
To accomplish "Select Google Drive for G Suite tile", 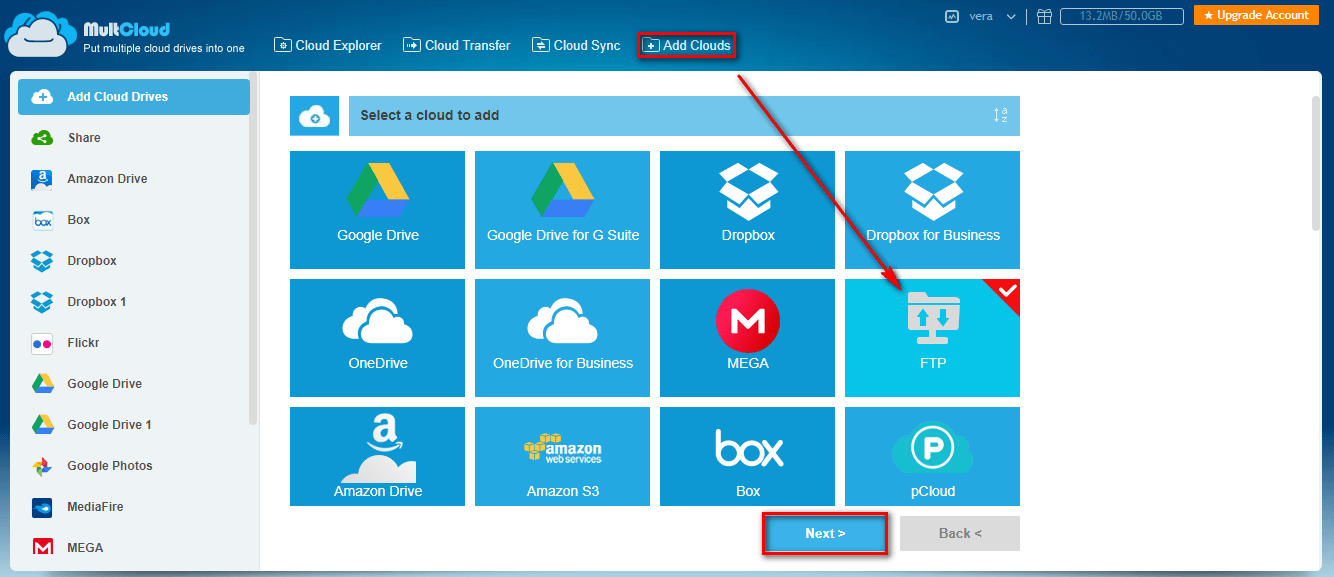I will pyautogui.click(x=562, y=210).
